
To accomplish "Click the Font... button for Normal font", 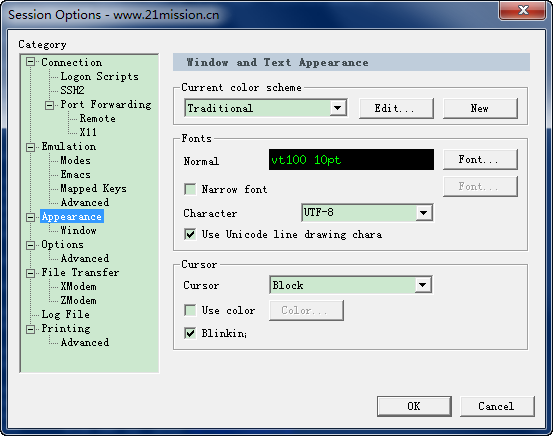I will pyautogui.click(x=480, y=159).
